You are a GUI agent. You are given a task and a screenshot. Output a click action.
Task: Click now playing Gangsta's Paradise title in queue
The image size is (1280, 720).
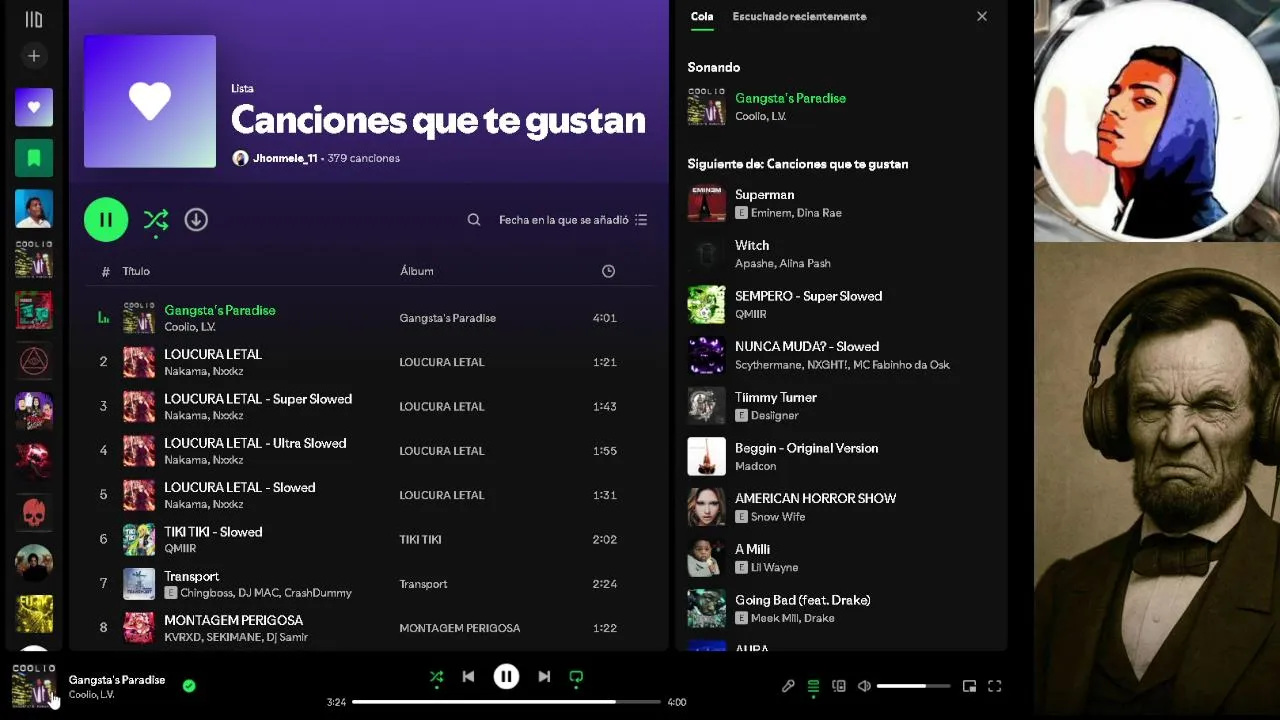790,98
